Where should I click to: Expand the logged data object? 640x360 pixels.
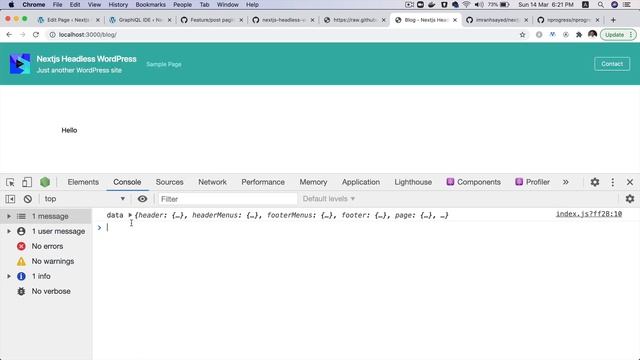tap(130, 215)
